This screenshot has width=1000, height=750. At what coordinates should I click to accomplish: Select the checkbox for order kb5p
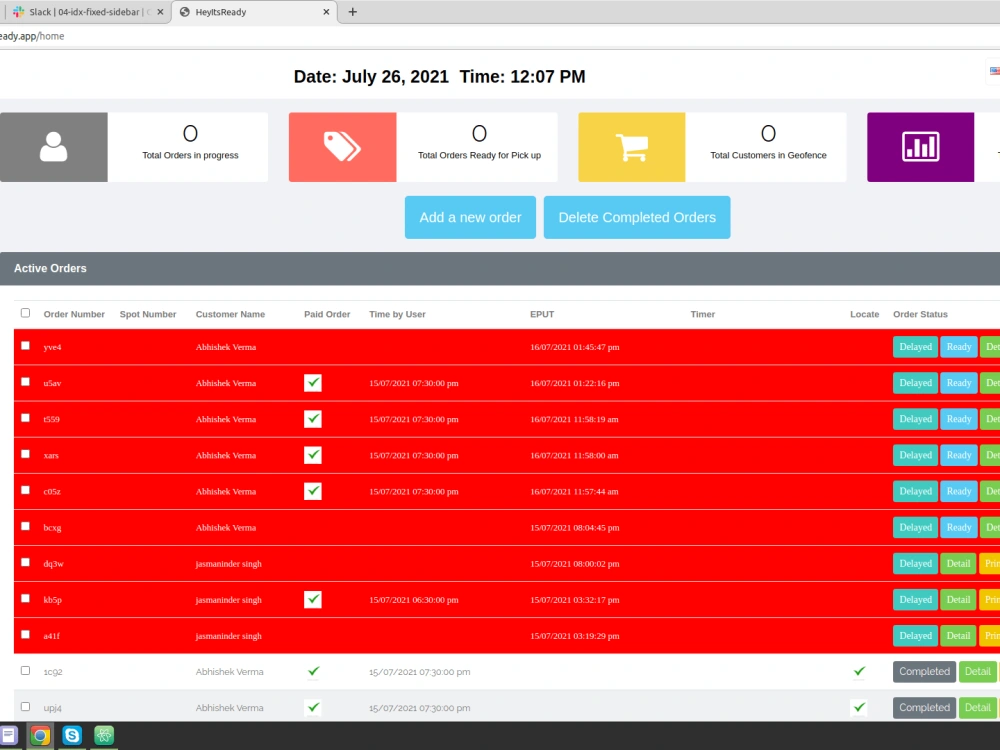(x=26, y=598)
